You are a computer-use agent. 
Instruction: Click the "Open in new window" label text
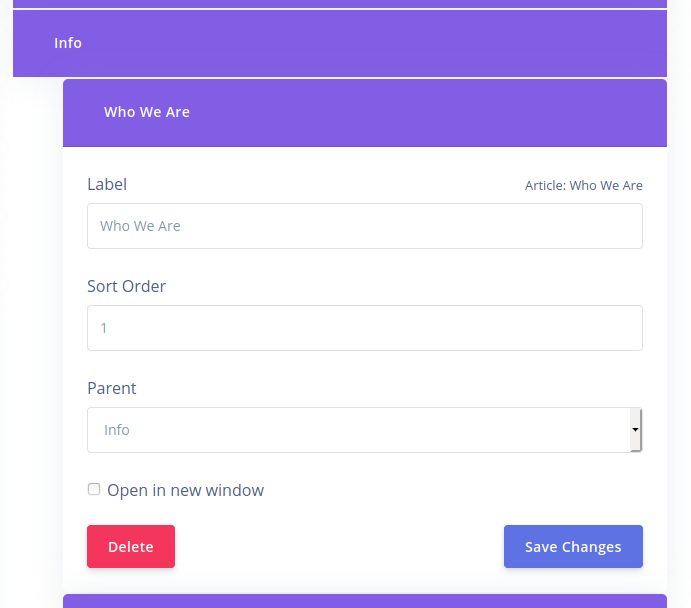pos(185,490)
